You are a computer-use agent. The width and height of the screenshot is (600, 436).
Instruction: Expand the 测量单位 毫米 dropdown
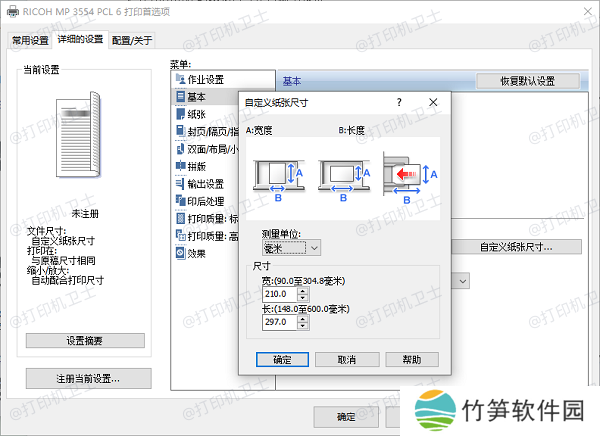pos(291,247)
